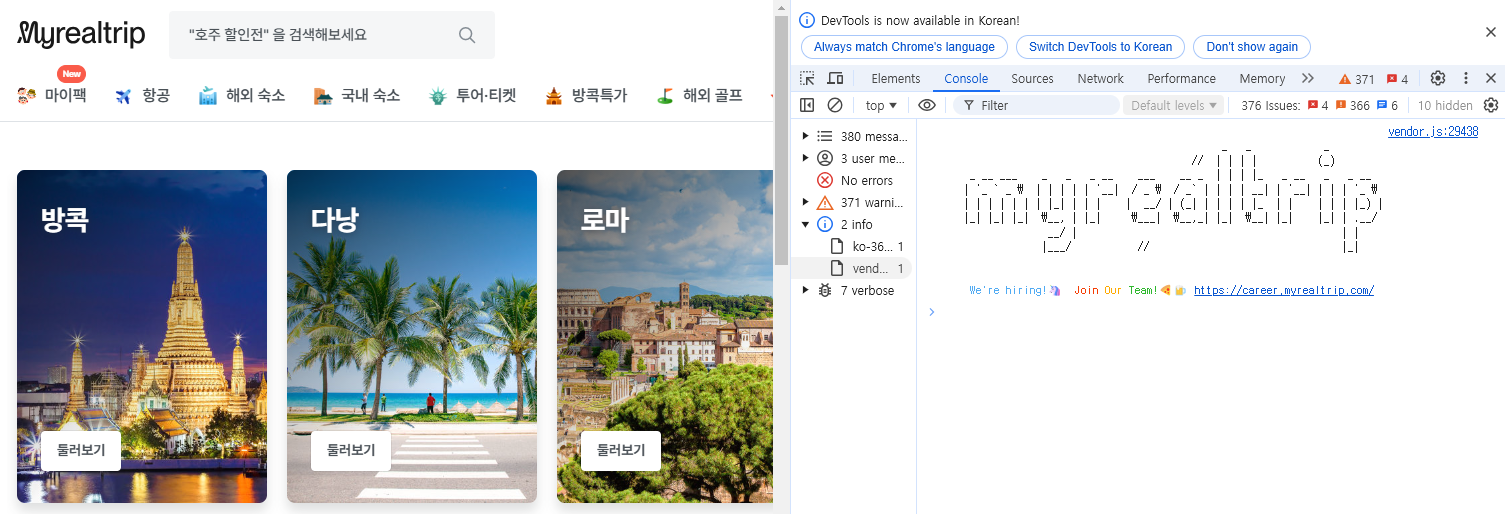Screen dimensions: 1505x514
Task: Toggle the console sidebar icon
Action: (x=808, y=105)
